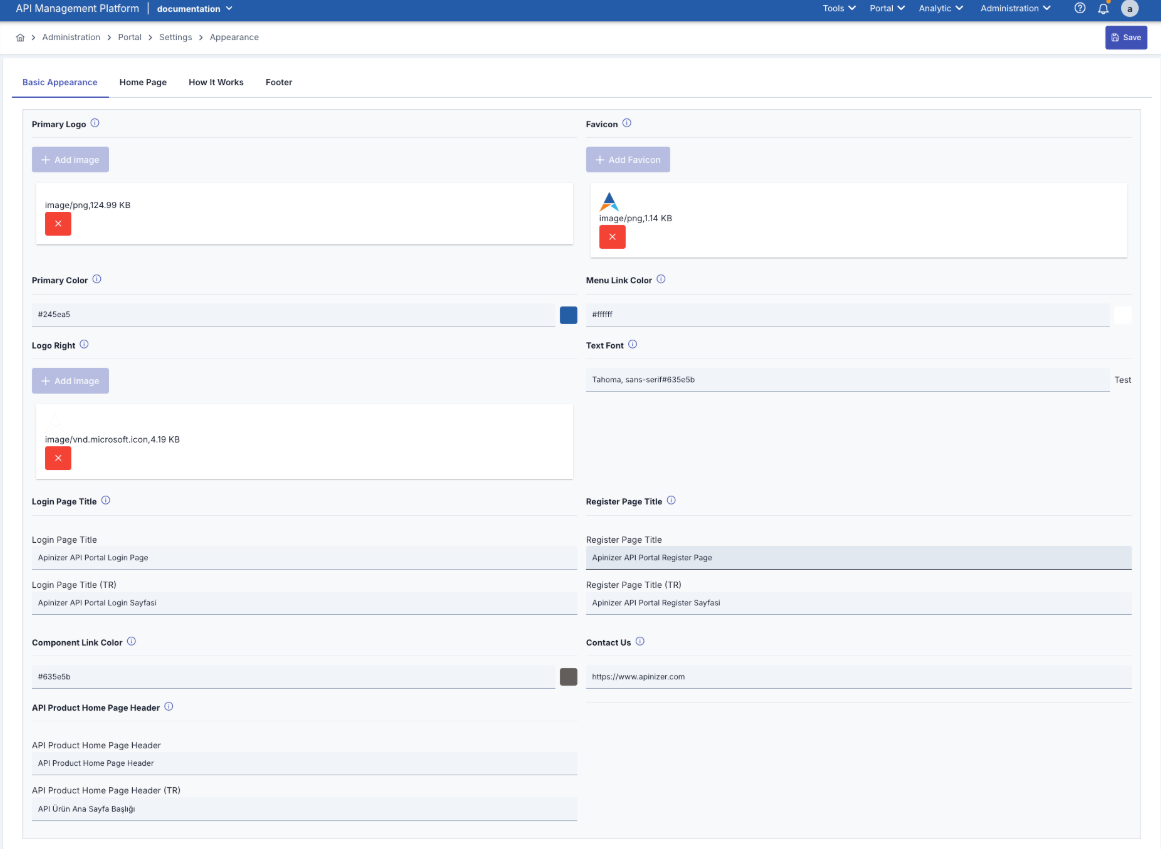Click info icon beside Favicon label
The height and width of the screenshot is (849, 1161).
pos(627,123)
